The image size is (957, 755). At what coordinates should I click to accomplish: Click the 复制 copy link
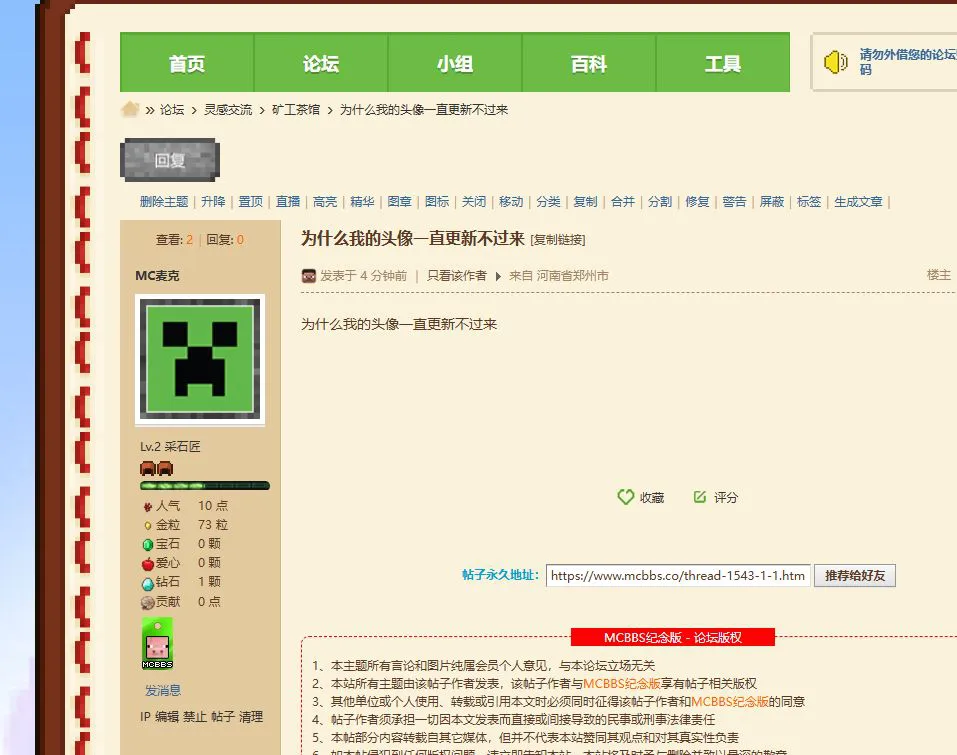click(585, 201)
